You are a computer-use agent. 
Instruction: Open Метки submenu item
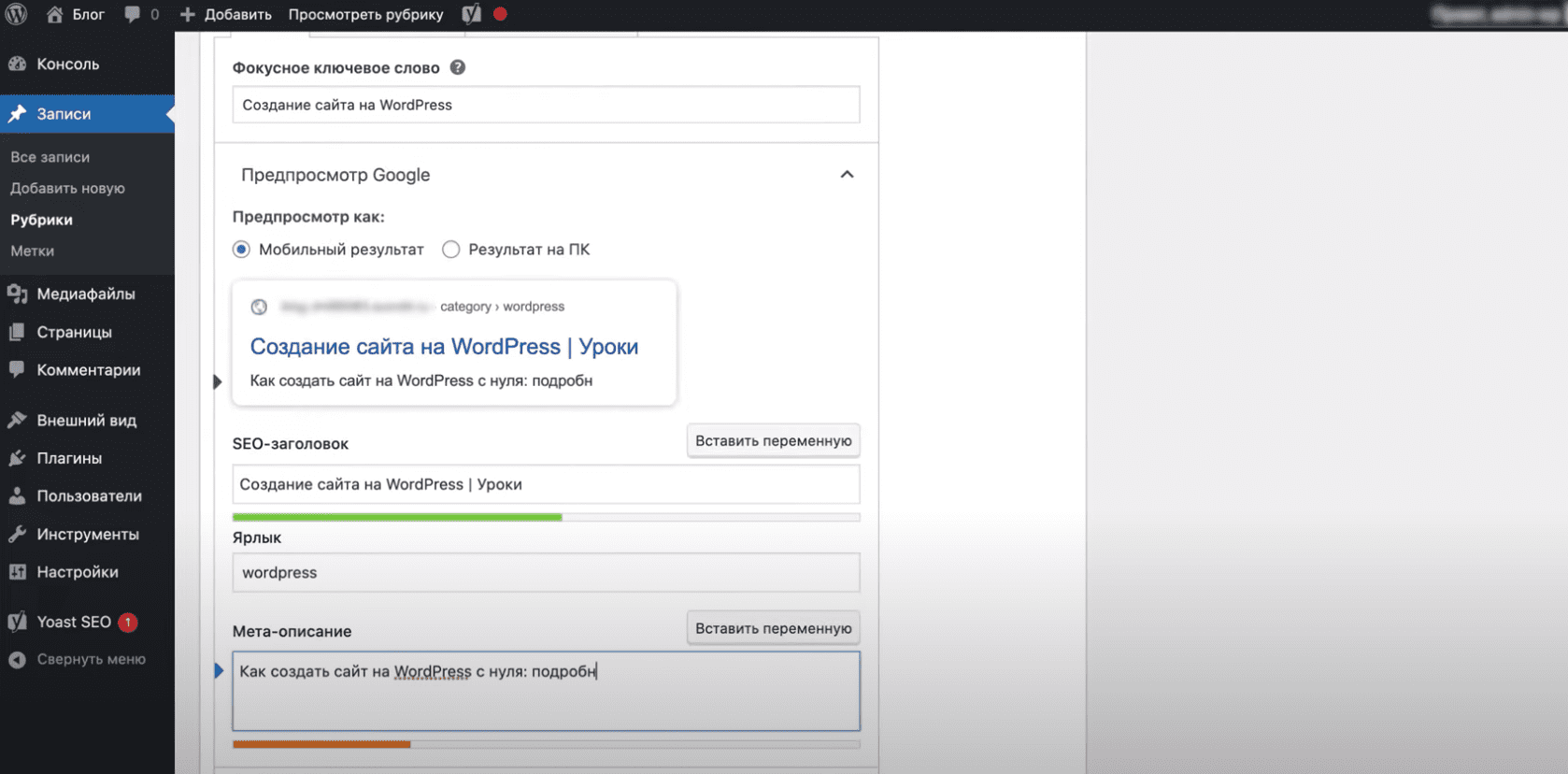click(33, 251)
